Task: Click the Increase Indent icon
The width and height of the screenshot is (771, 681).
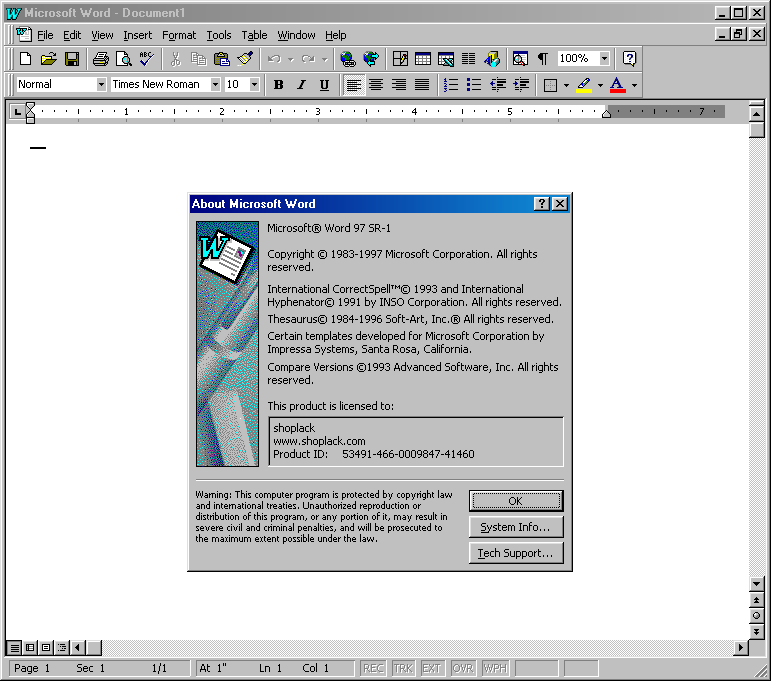Action: [520, 85]
